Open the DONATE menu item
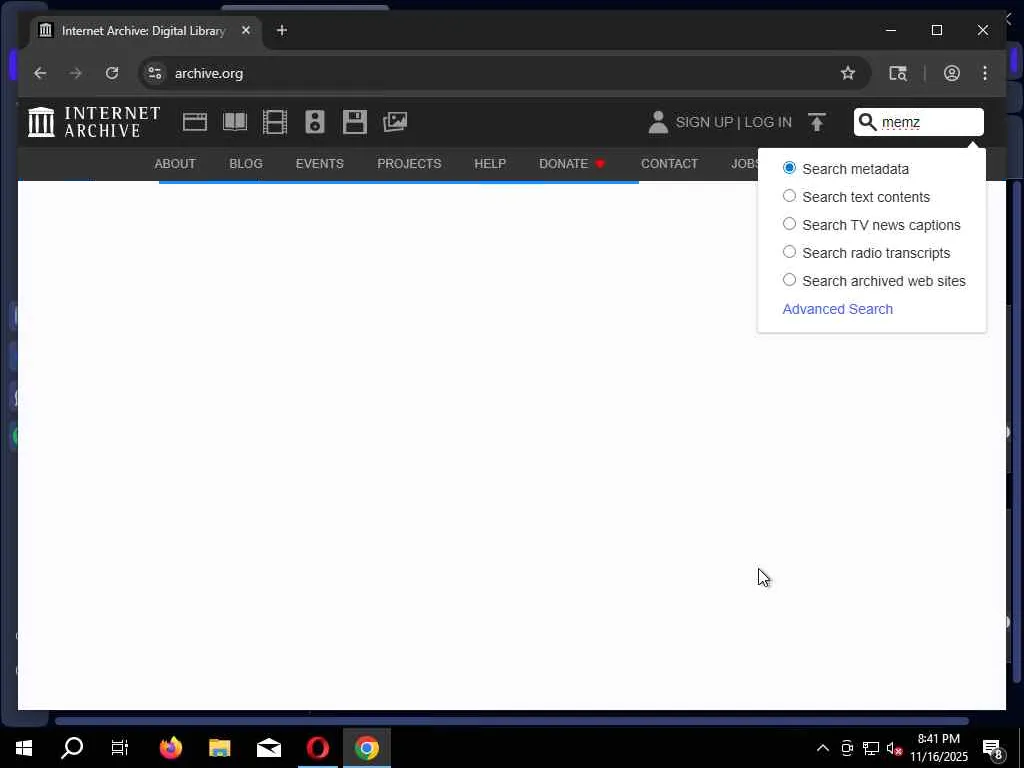The width and height of the screenshot is (1024, 768). click(572, 163)
